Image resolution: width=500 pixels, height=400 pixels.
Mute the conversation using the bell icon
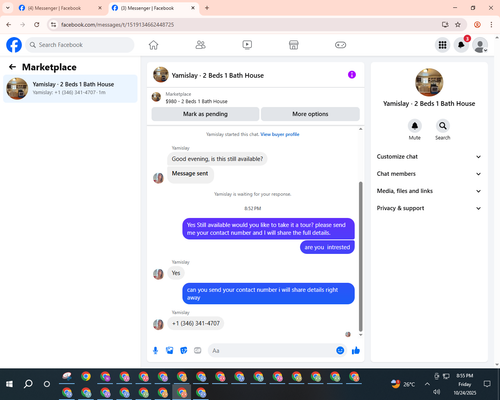[x=415, y=126]
